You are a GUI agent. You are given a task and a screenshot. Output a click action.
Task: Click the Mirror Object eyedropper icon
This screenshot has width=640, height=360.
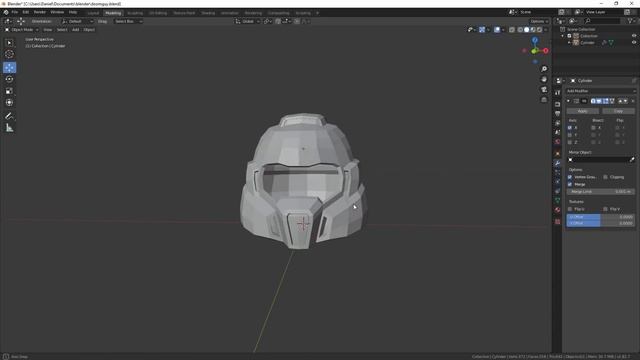tap(632, 160)
